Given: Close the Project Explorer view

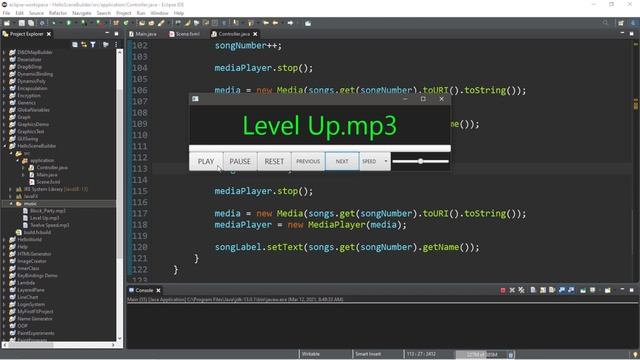Looking at the screenshot, I should 49,34.
